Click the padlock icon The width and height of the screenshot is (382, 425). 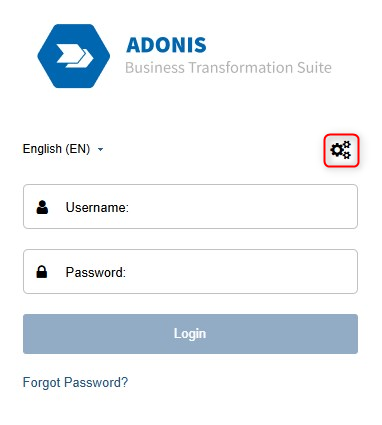pyautogui.click(x=42, y=272)
